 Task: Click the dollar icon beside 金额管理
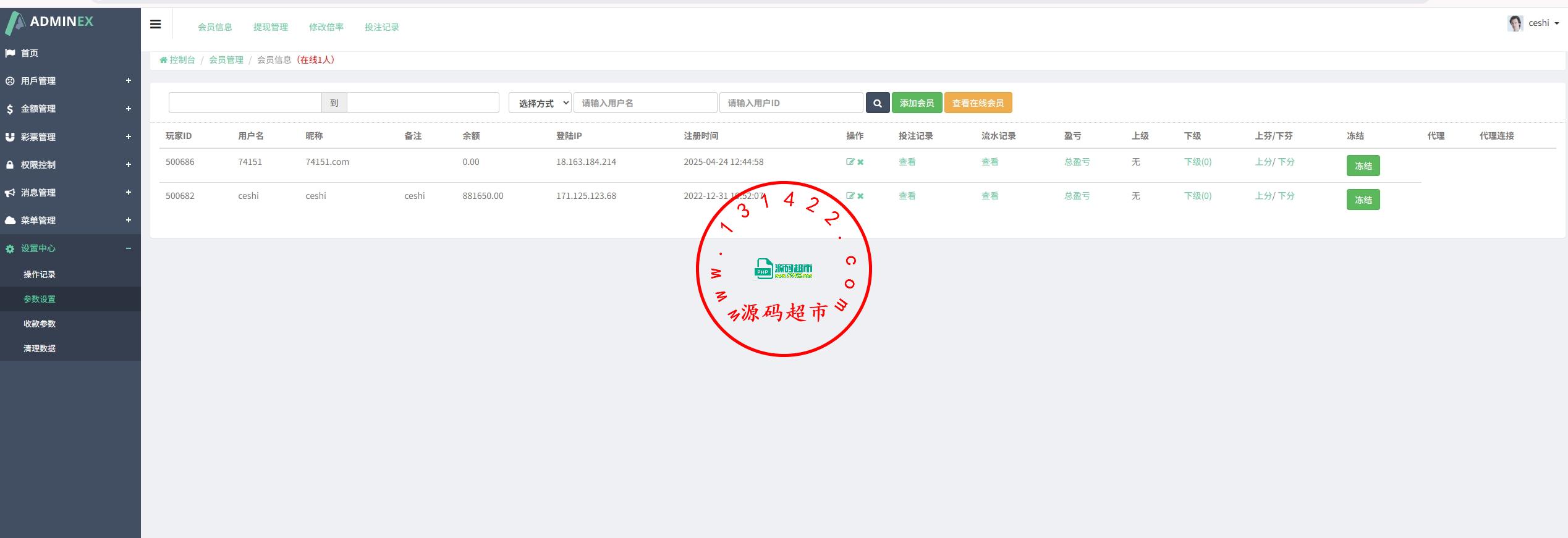pos(10,109)
